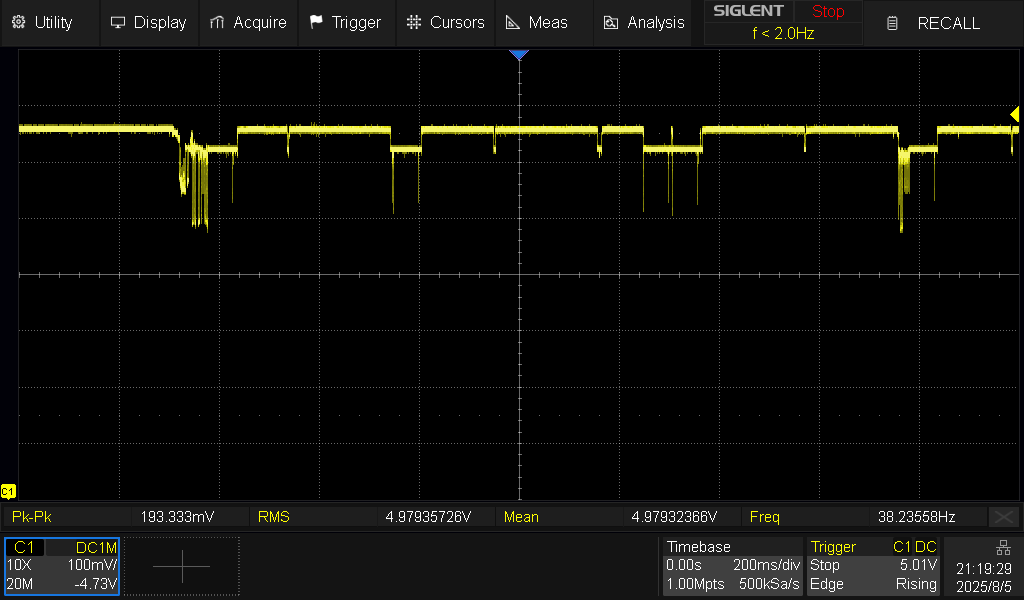This screenshot has height=600, width=1024.
Task: Expand the Timebase settings box
Action: [732, 566]
